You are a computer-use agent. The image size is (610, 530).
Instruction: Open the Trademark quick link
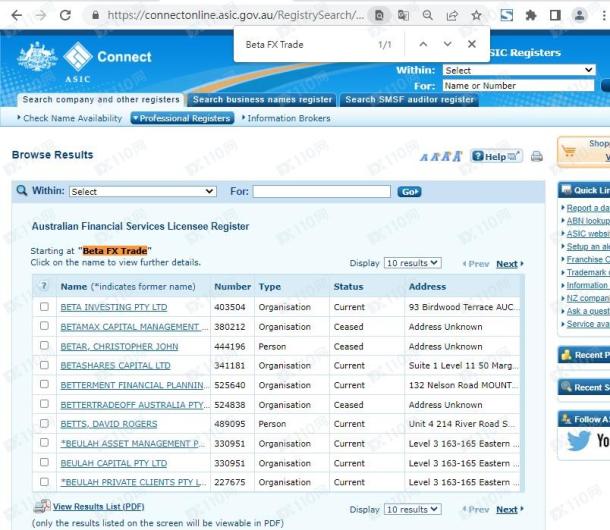click(x=588, y=272)
